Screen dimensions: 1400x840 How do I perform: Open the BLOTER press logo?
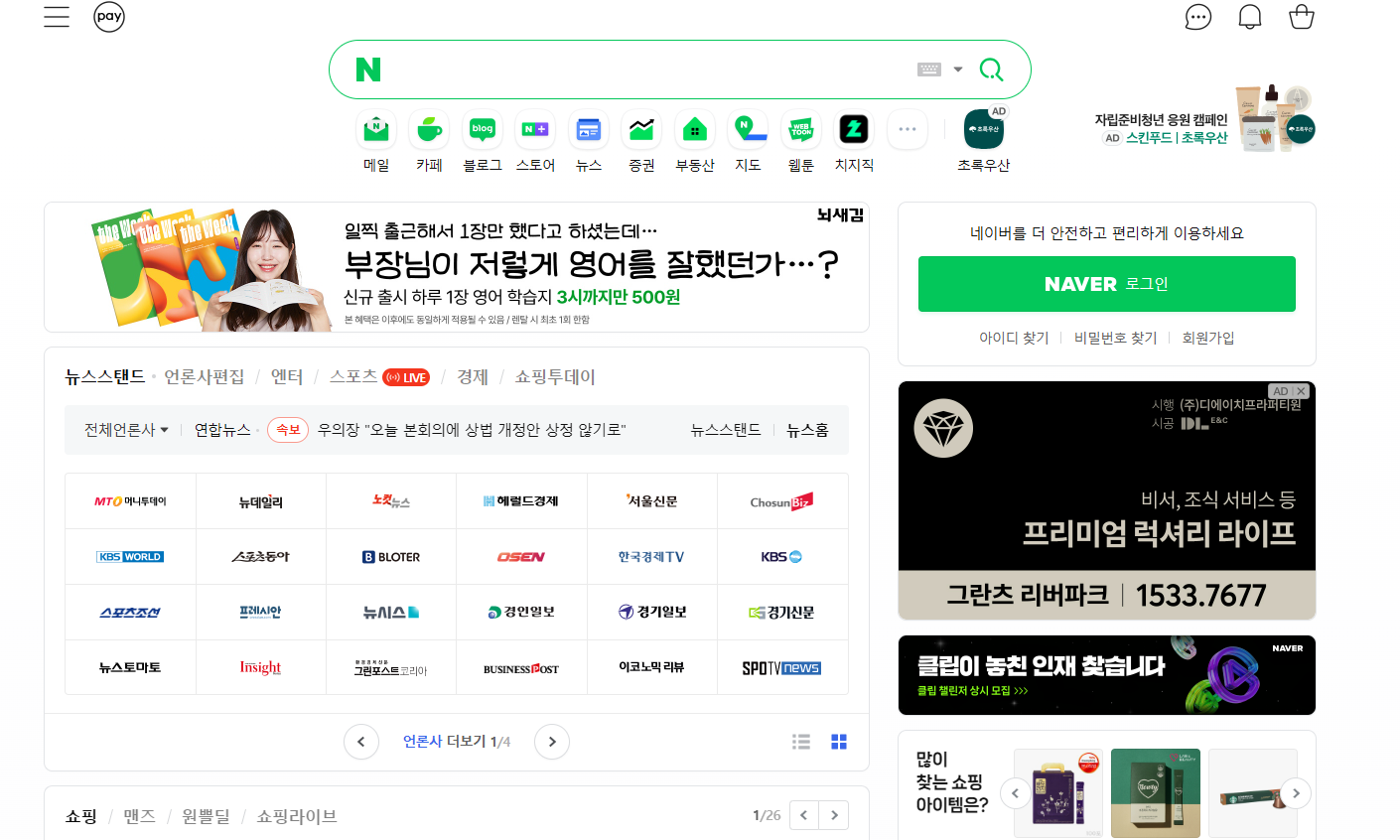391,557
